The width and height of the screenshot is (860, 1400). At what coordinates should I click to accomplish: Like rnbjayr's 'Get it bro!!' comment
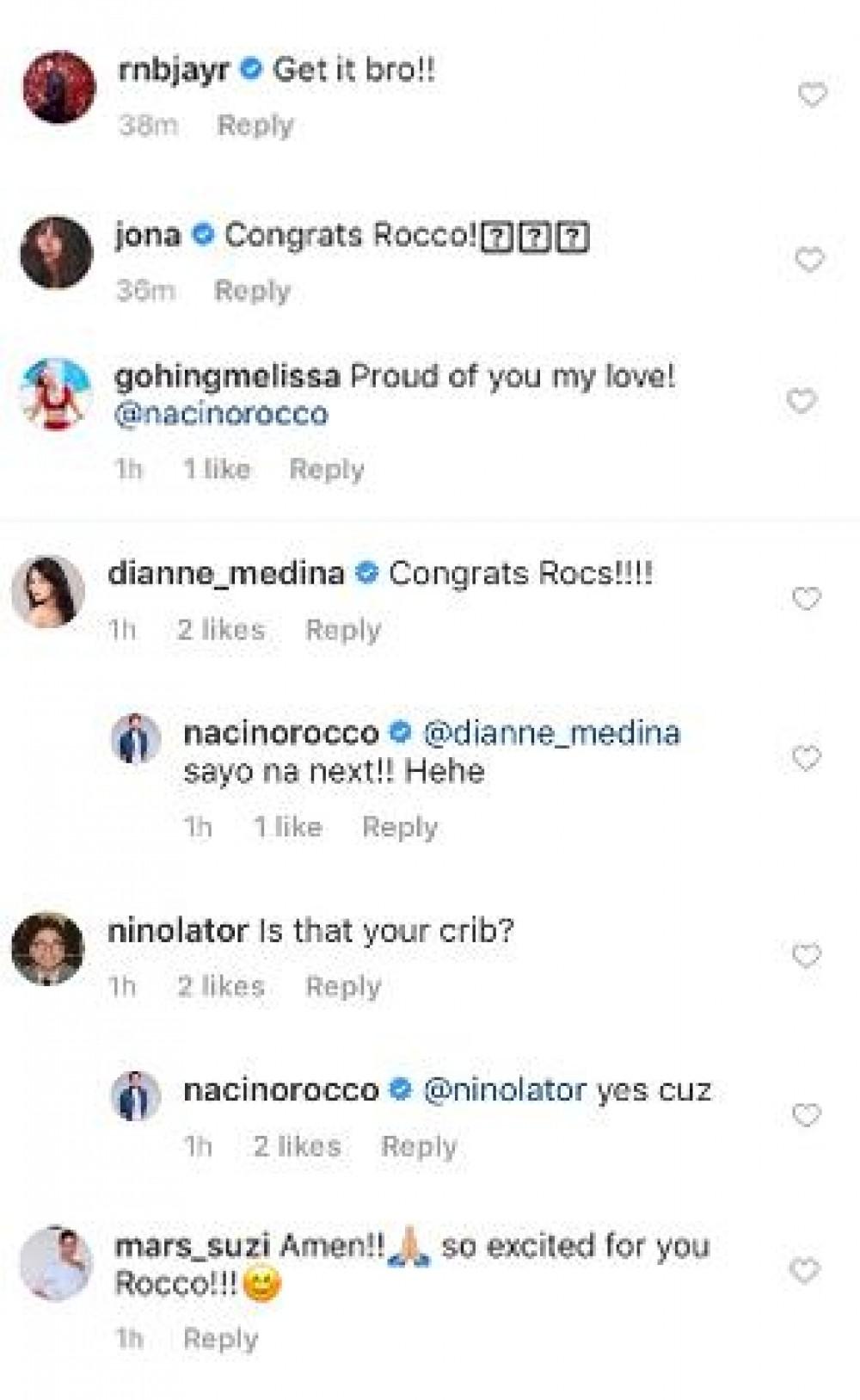pyautogui.click(x=812, y=94)
